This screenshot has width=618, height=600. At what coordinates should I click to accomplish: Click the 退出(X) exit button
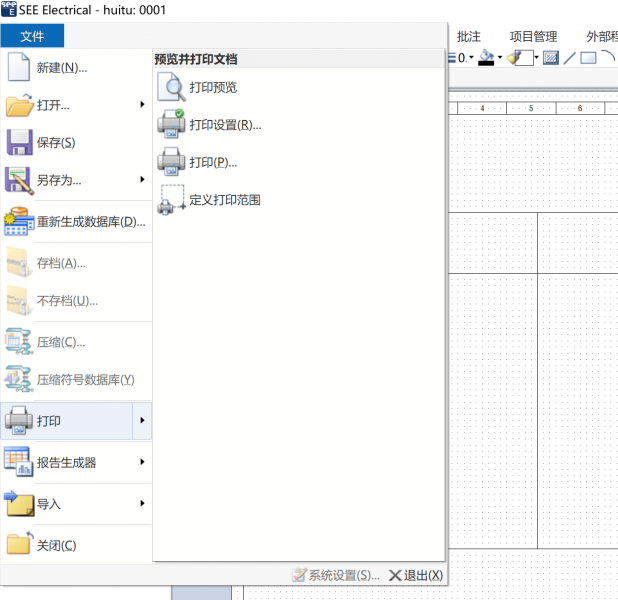(x=415, y=575)
